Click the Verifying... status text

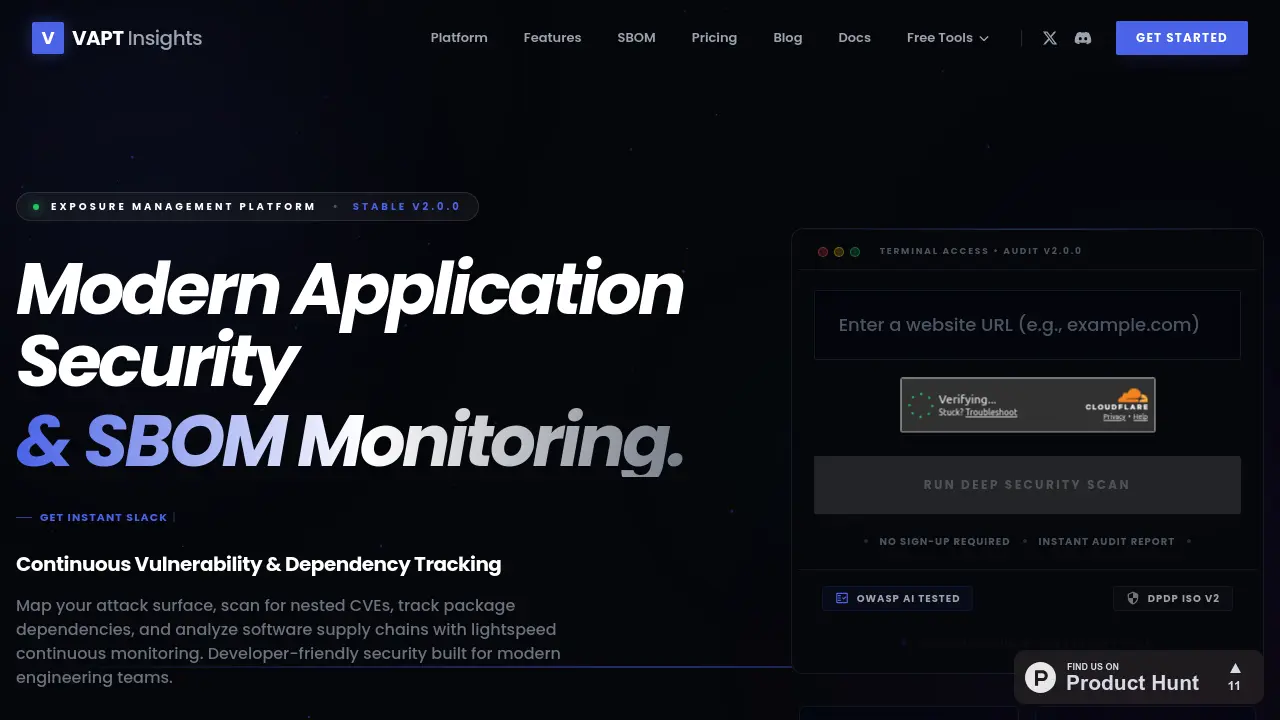[x=967, y=399]
